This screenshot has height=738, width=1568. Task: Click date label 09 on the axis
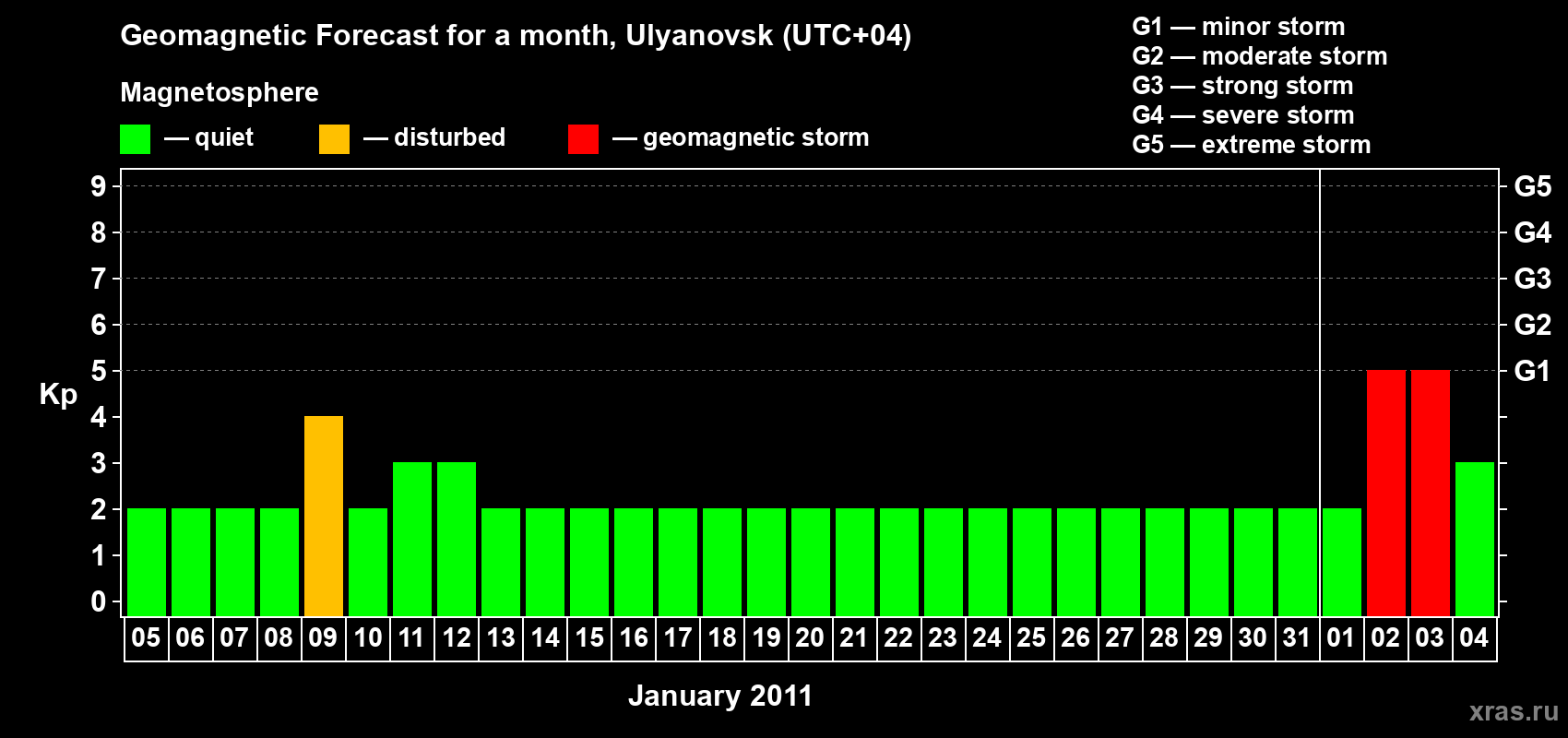point(323,637)
